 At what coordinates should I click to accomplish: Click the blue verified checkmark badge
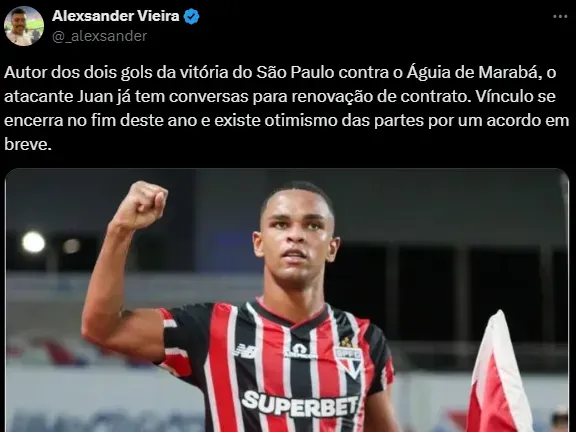191,17
